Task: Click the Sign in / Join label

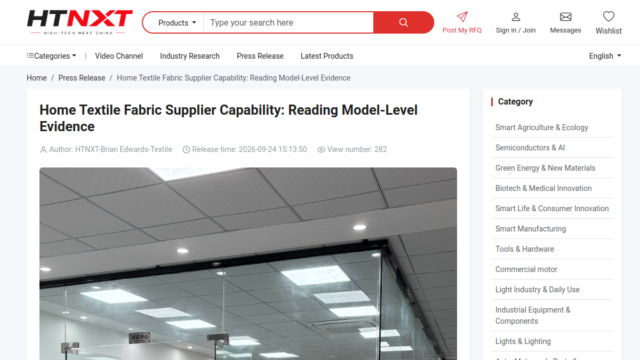Action: (516, 30)
